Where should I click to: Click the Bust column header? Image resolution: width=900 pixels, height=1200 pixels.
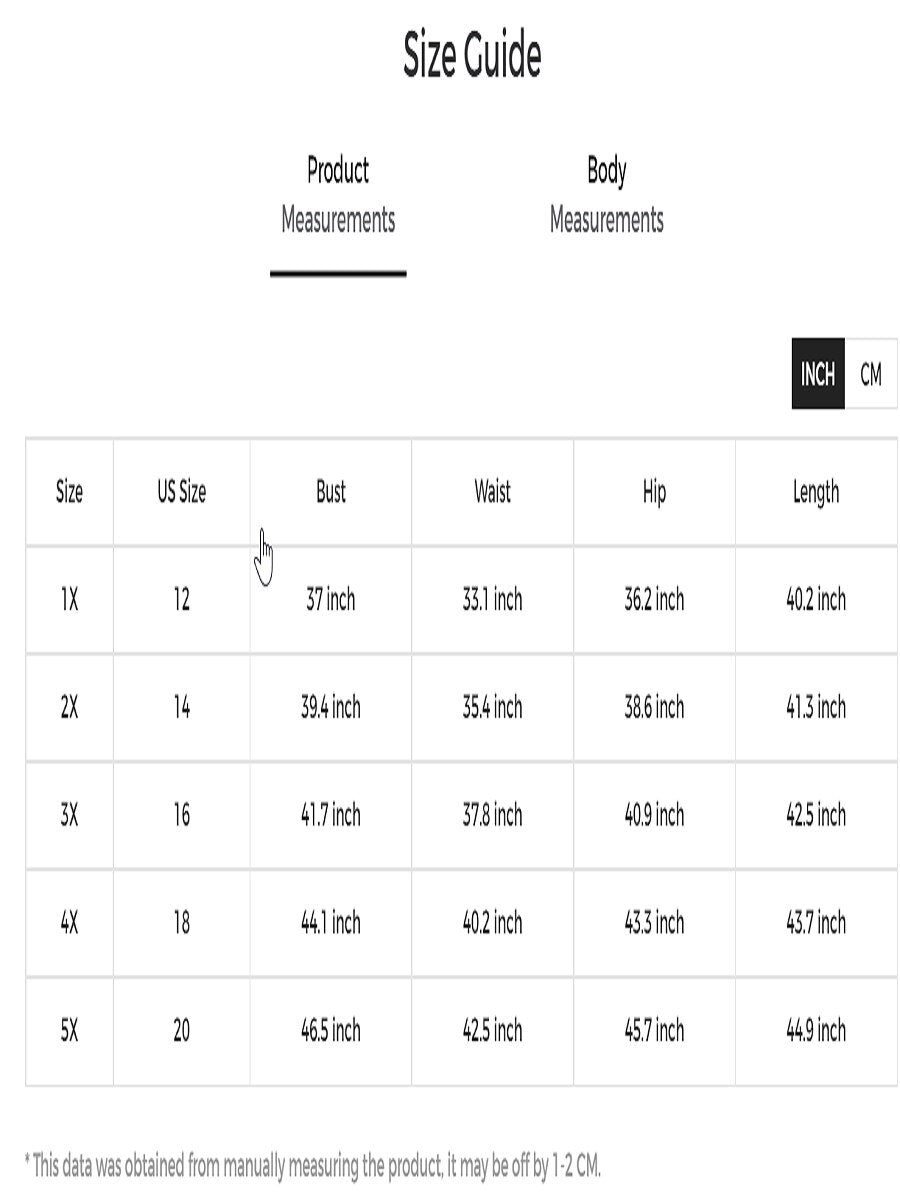tap(331, 492)
